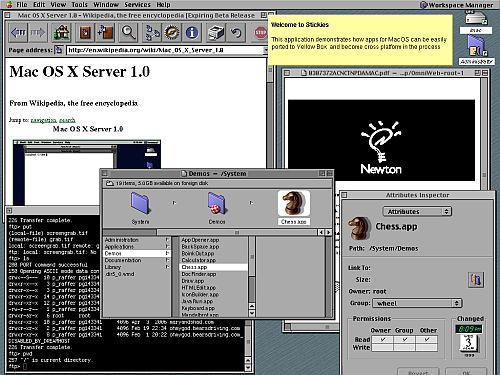This screenshot has width=500, height=375.
Task: Click the disk drive icon on the desktop
Action: click(476, 18)
